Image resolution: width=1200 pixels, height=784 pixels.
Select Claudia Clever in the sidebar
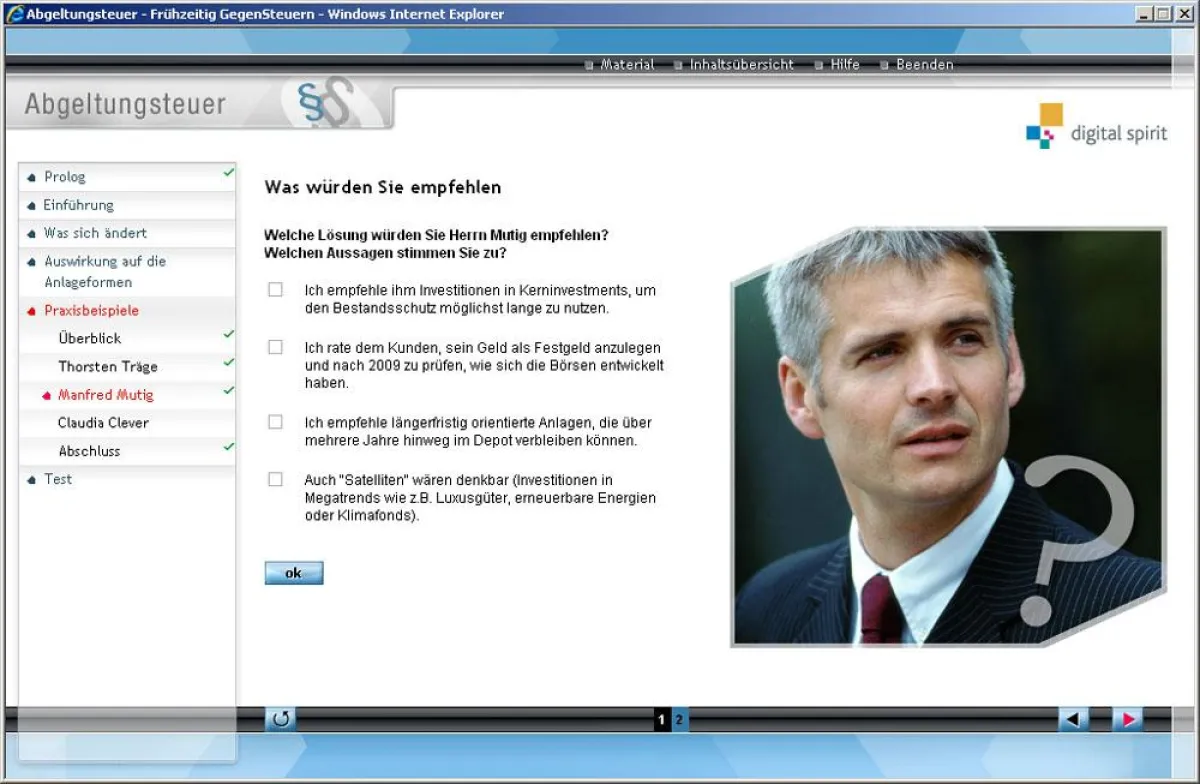[103, 423]
